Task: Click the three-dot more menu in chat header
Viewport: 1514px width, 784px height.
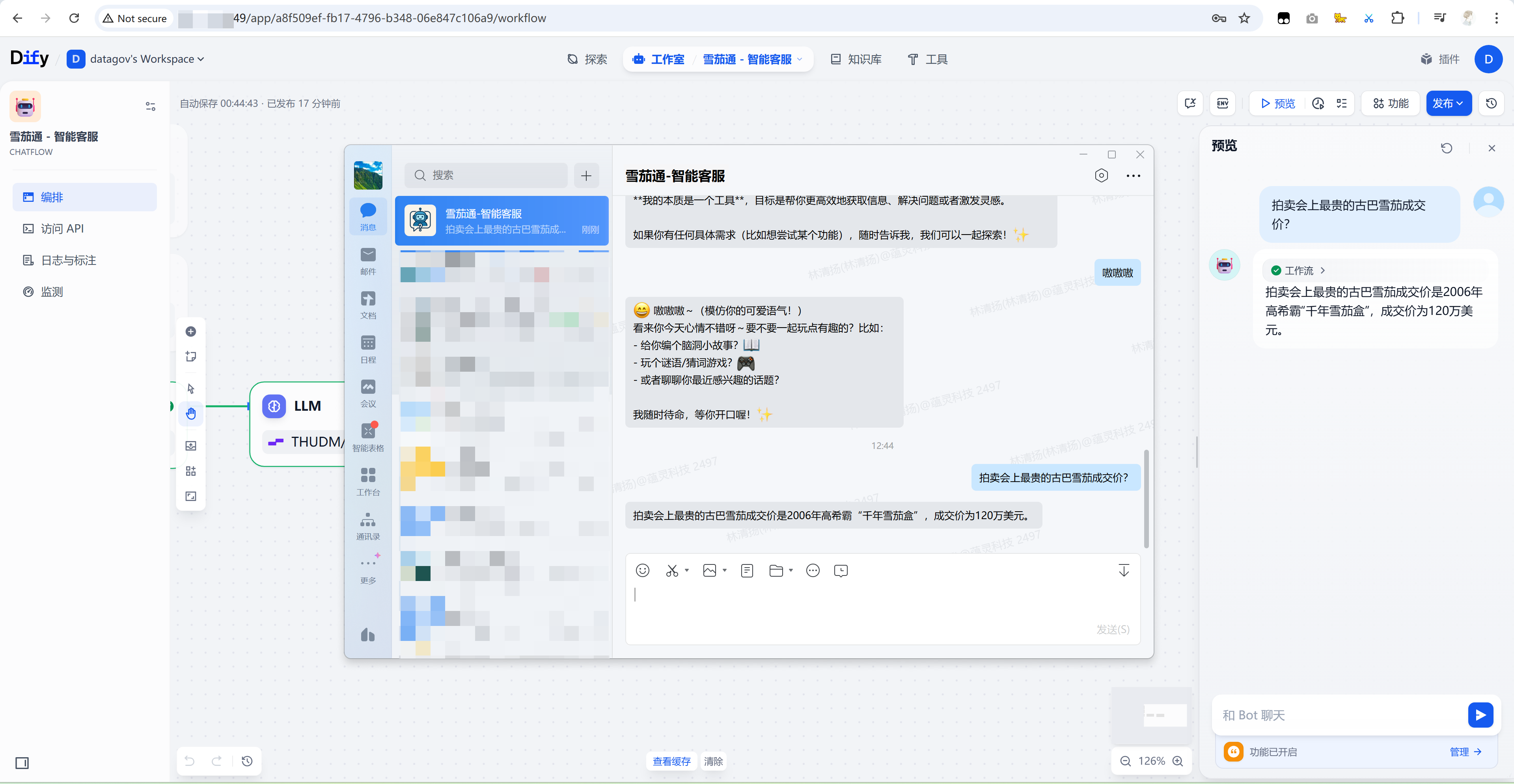Action: tap(1133, 176)
